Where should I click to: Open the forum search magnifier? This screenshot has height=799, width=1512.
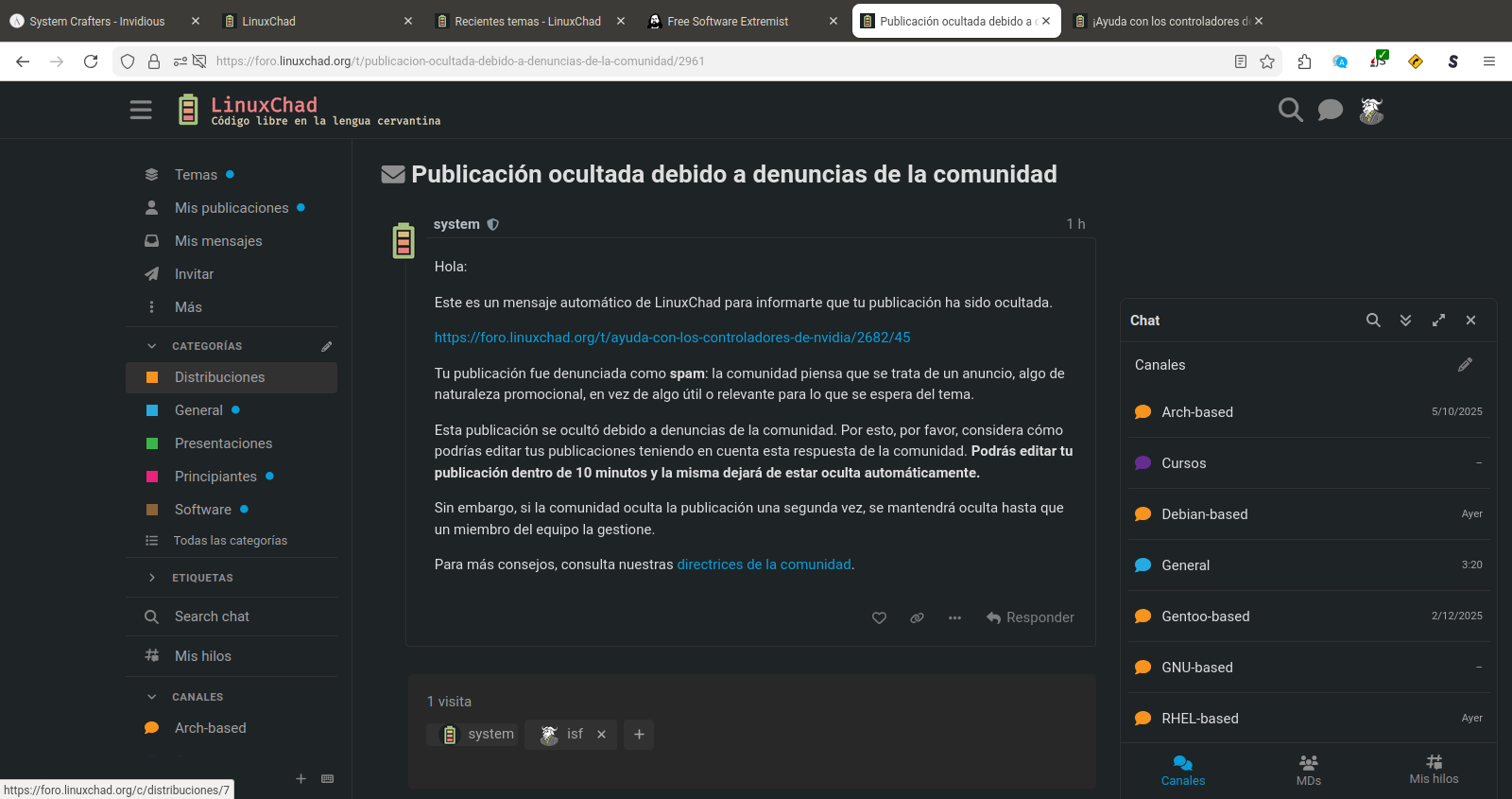point(1290,111)
